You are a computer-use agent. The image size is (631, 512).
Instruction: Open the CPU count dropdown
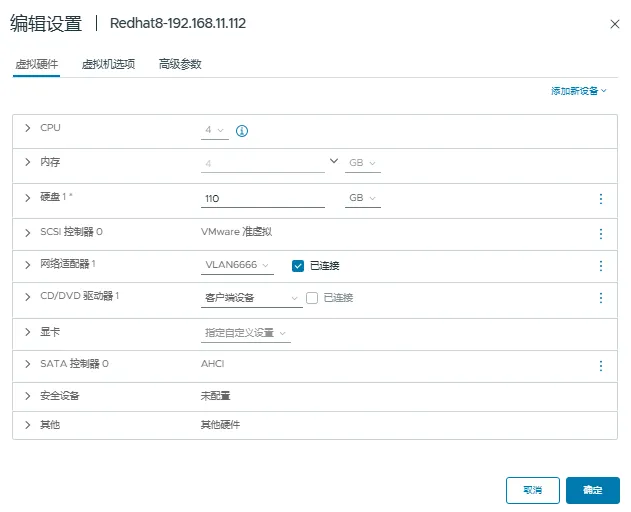coord(214,130)
